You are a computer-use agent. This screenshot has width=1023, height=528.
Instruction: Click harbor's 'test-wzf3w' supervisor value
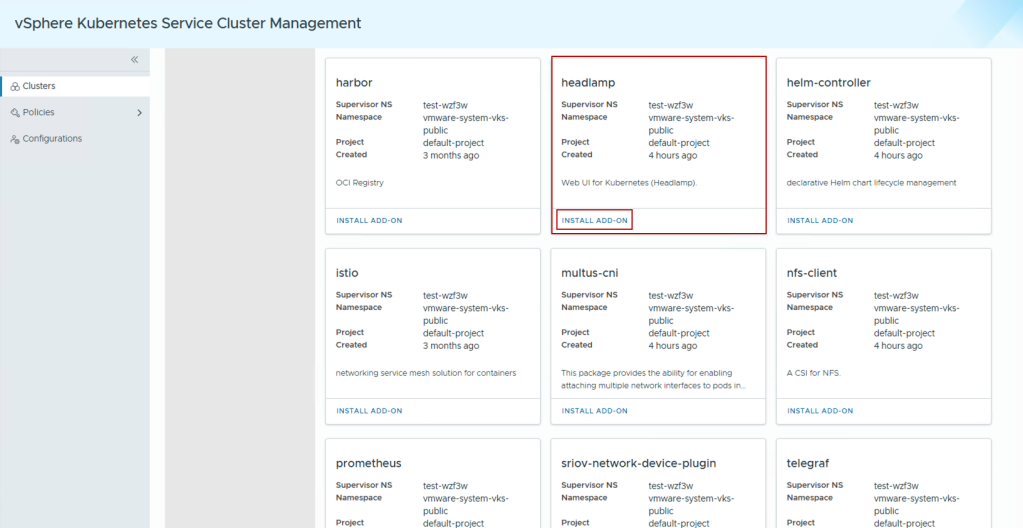(x=445, y=105)
